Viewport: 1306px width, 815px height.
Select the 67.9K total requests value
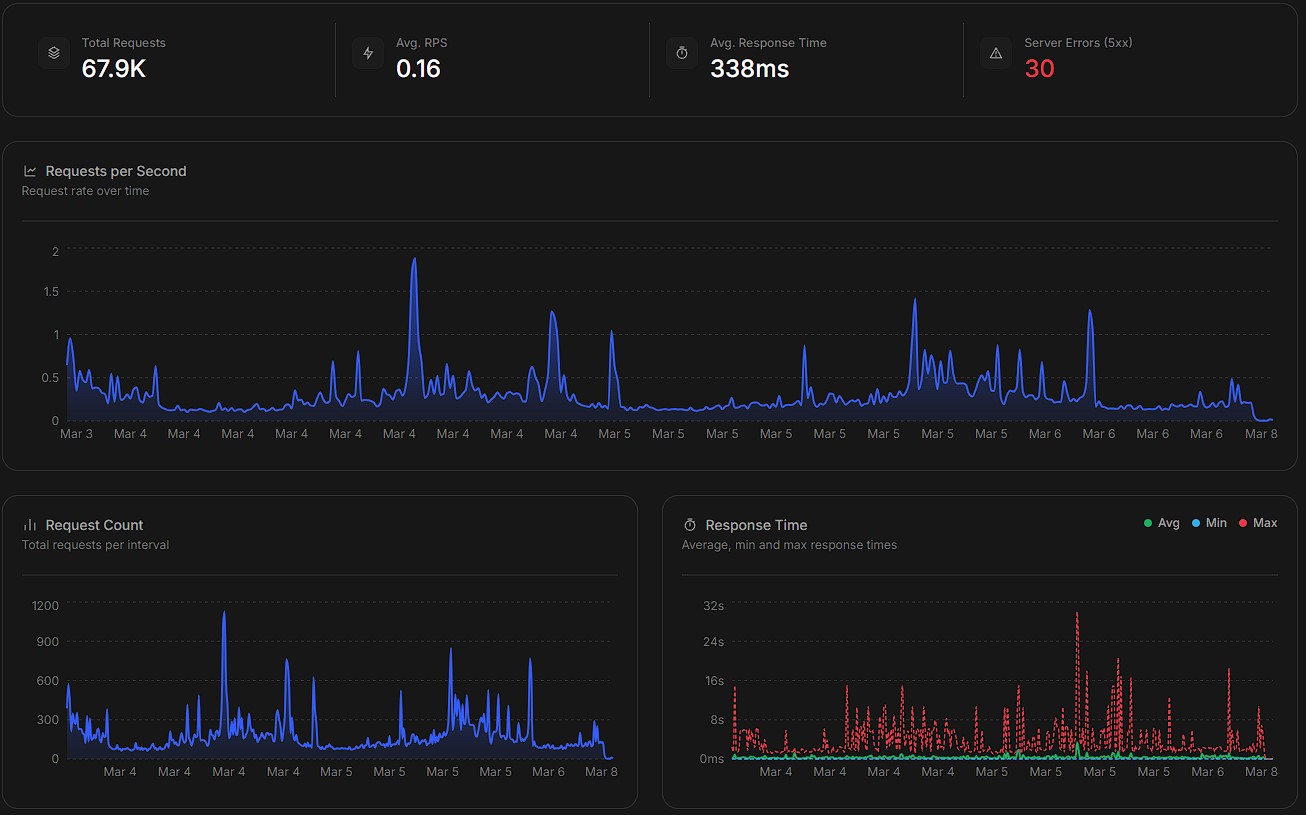114,69
